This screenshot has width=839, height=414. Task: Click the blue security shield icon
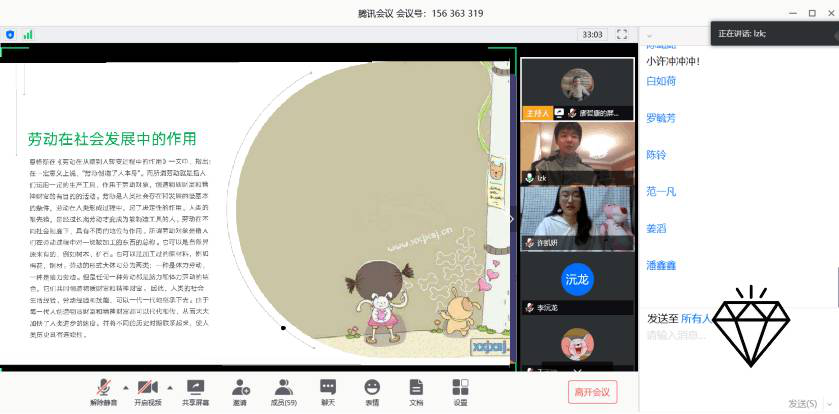[x=11, y=34]
